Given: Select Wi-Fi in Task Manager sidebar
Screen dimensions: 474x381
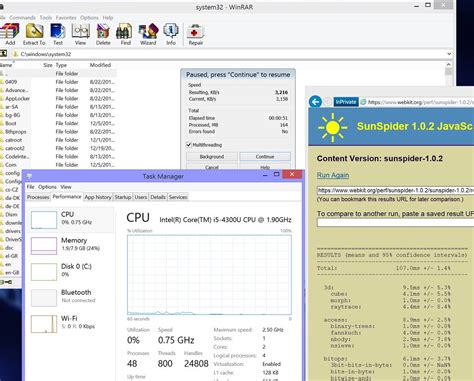Looking at the screenshot, I should point(44,324).
